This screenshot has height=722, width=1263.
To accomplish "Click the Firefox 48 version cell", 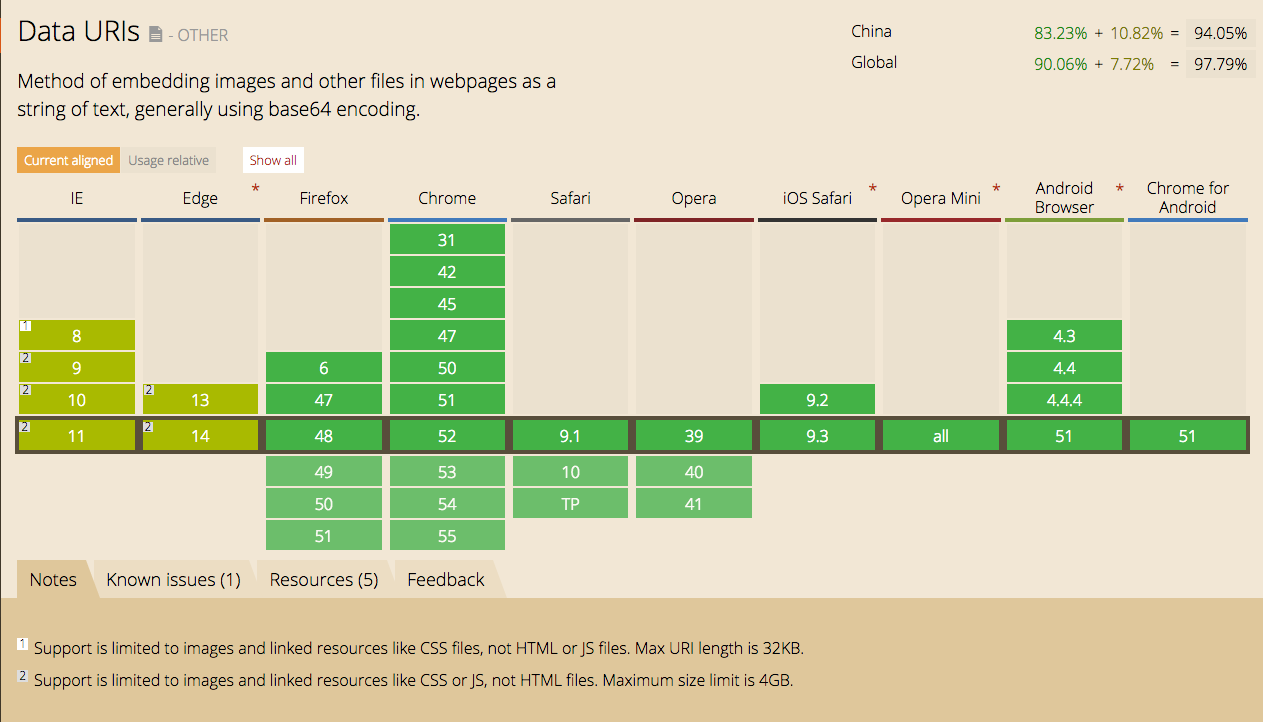I will pyautogui.click(x=324, y=436).
